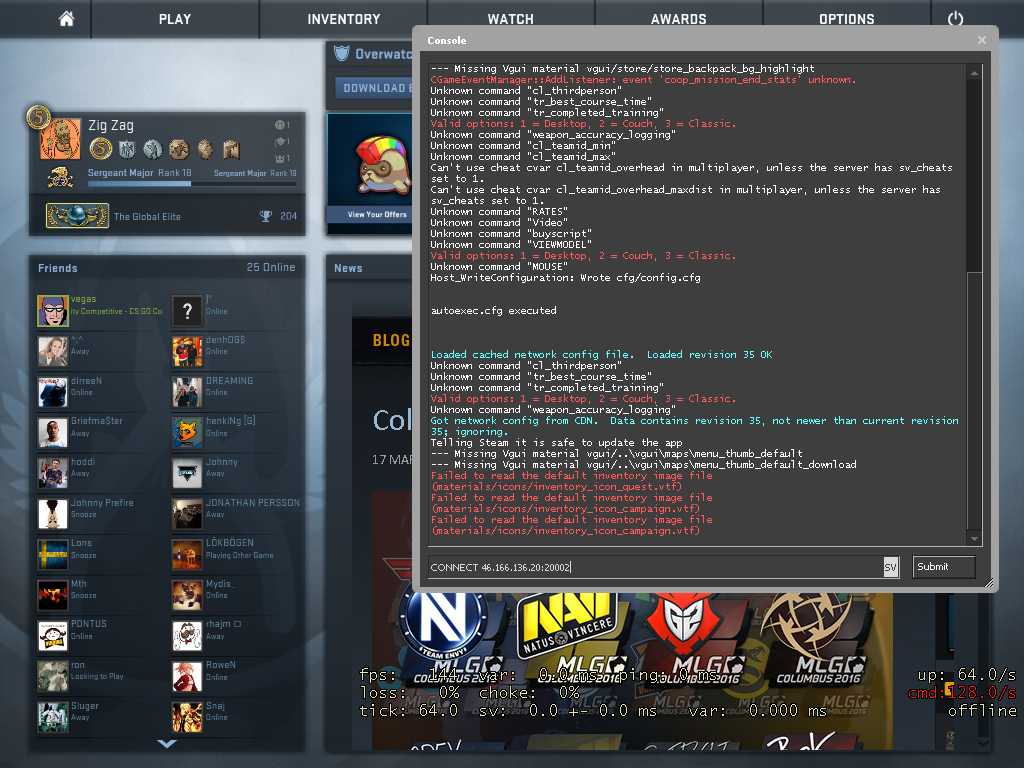1024x768 pixels.
Task: Click DOWNLOAD button in Overwatch panel
Action: tap(374, 88)
